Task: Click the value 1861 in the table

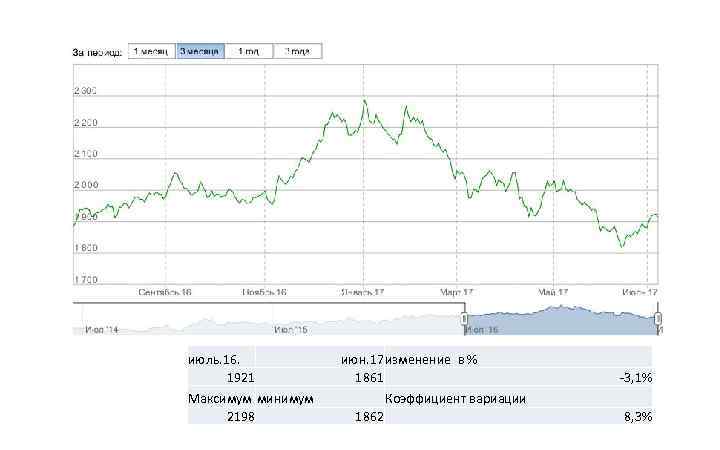Action: tap(369, 378)
